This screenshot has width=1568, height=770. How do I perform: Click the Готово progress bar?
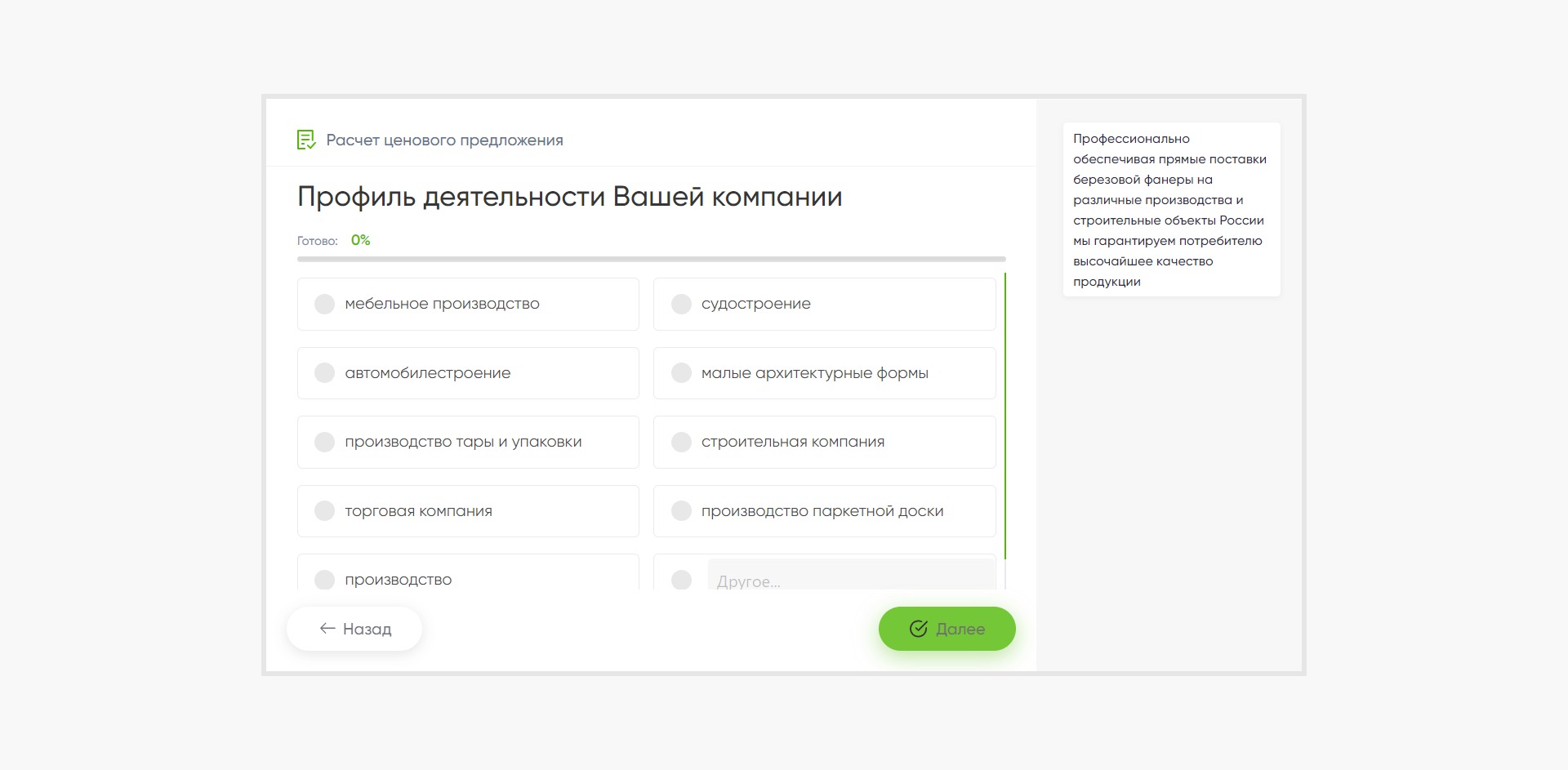click(652, 259)
